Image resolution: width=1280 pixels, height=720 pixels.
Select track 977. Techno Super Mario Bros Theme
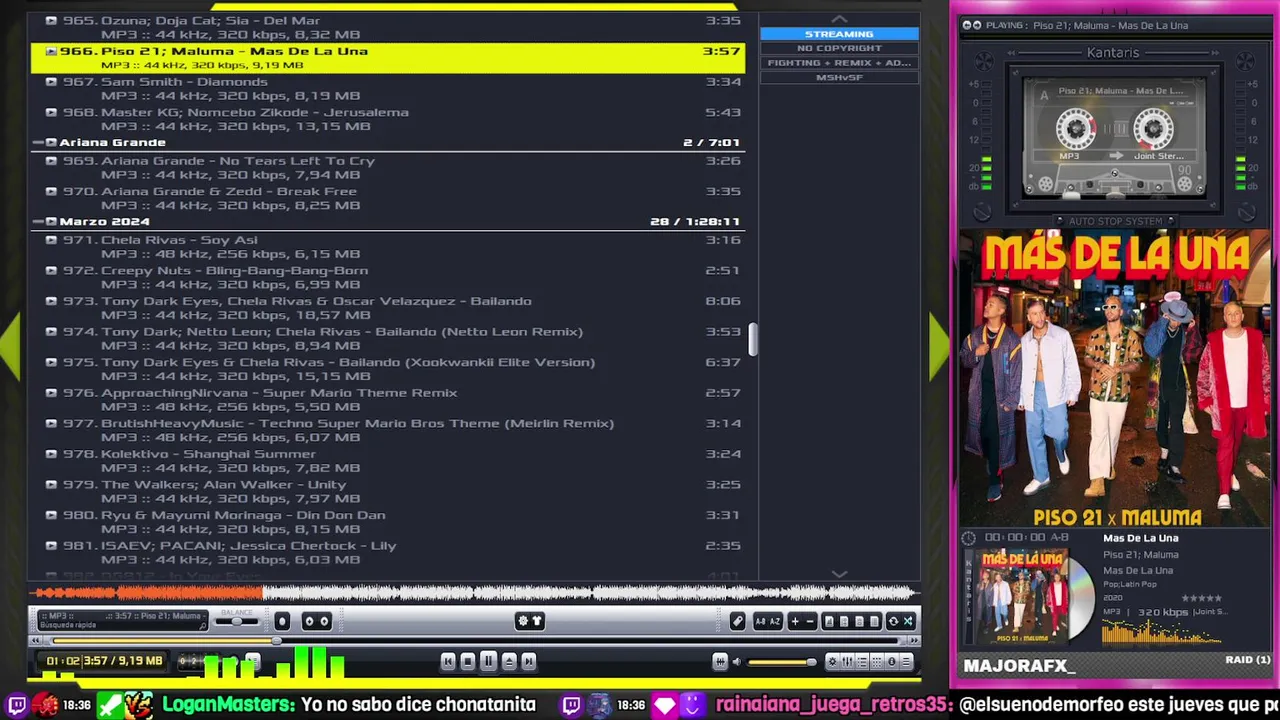point(388,430)
